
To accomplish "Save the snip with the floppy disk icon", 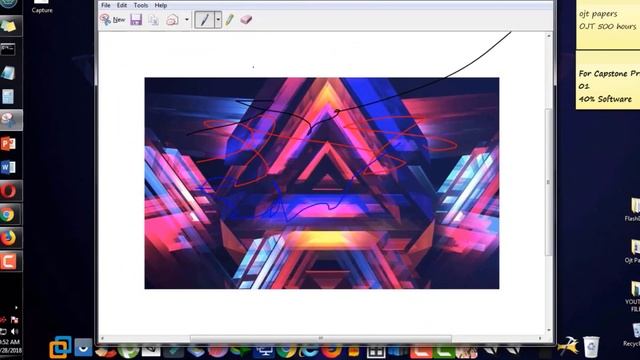I will pos(136,20).
